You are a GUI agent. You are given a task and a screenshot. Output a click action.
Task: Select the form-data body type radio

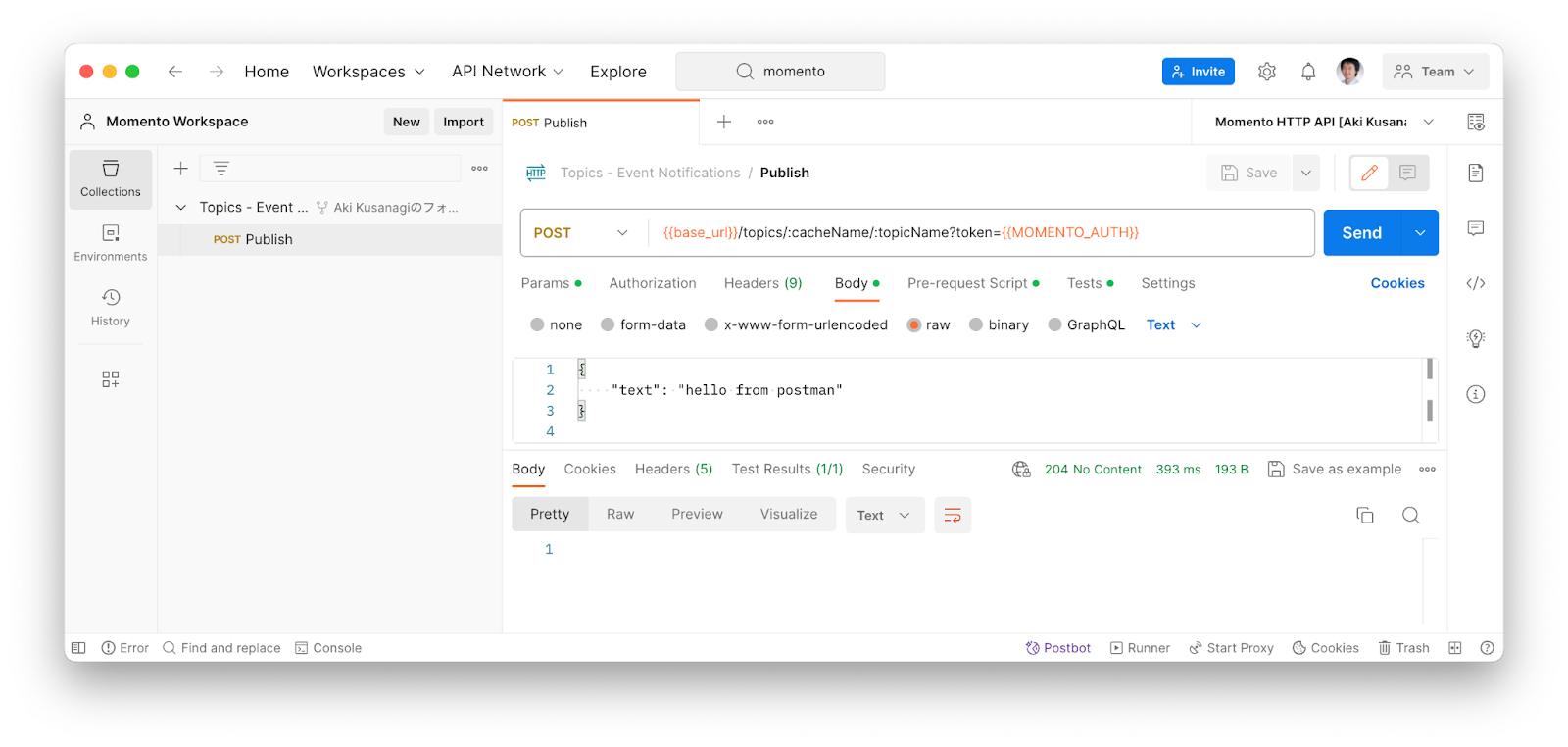coord(608,324)
